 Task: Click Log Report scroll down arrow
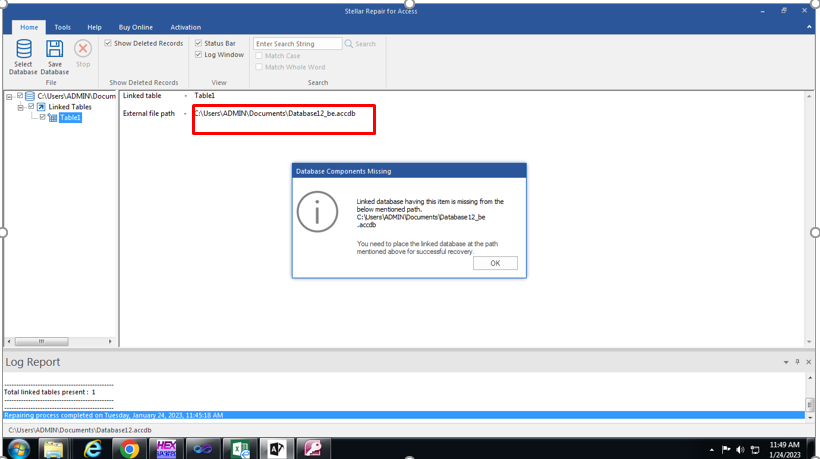click(x=810, y=418)
